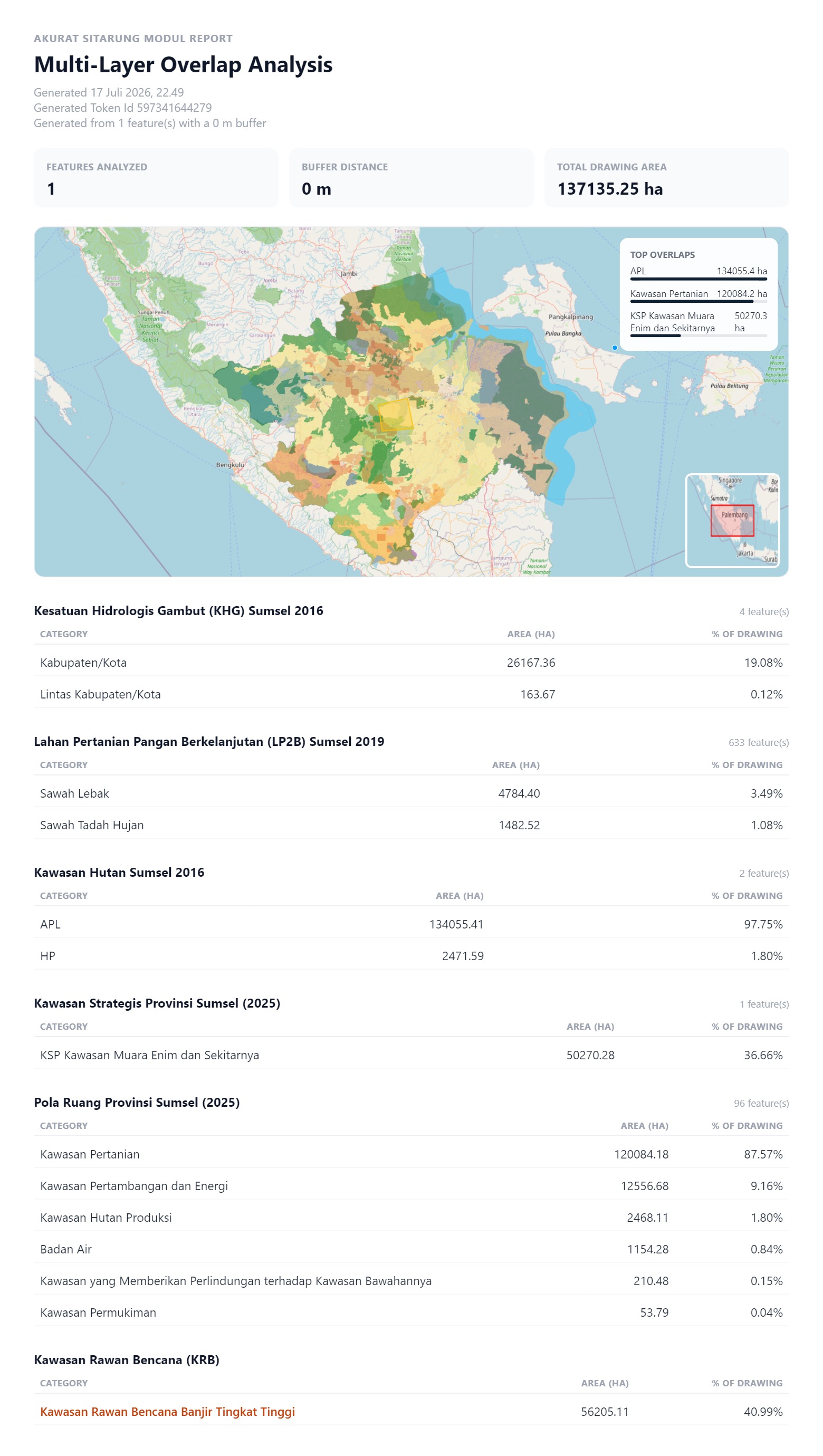Viewport: 823px width, 1456px height.
Task: Select the "Sawah Lebak" row
Action: (x=411, y=793)
